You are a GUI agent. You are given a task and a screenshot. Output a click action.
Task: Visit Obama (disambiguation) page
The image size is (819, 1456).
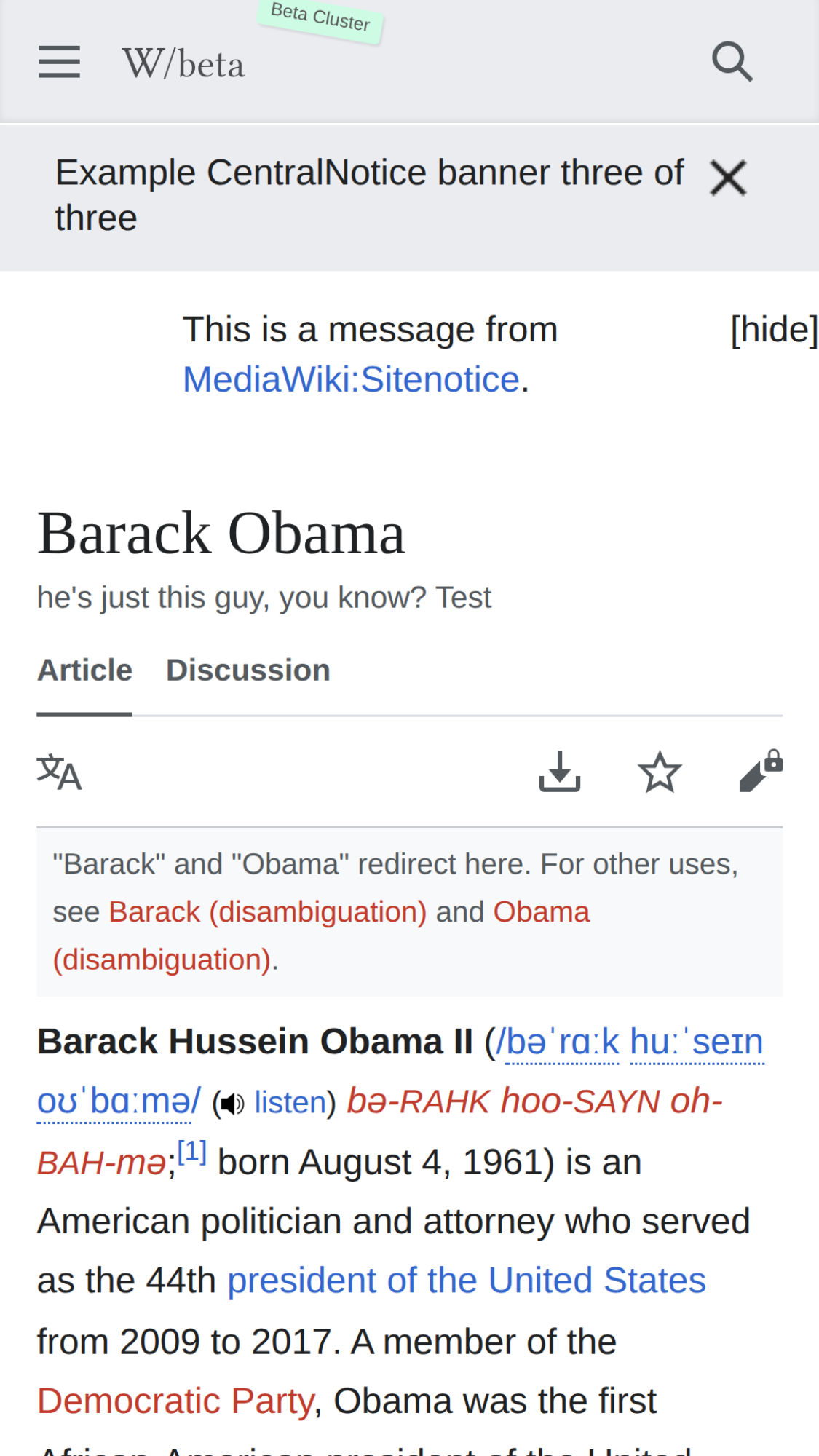(x=540, y=911)
